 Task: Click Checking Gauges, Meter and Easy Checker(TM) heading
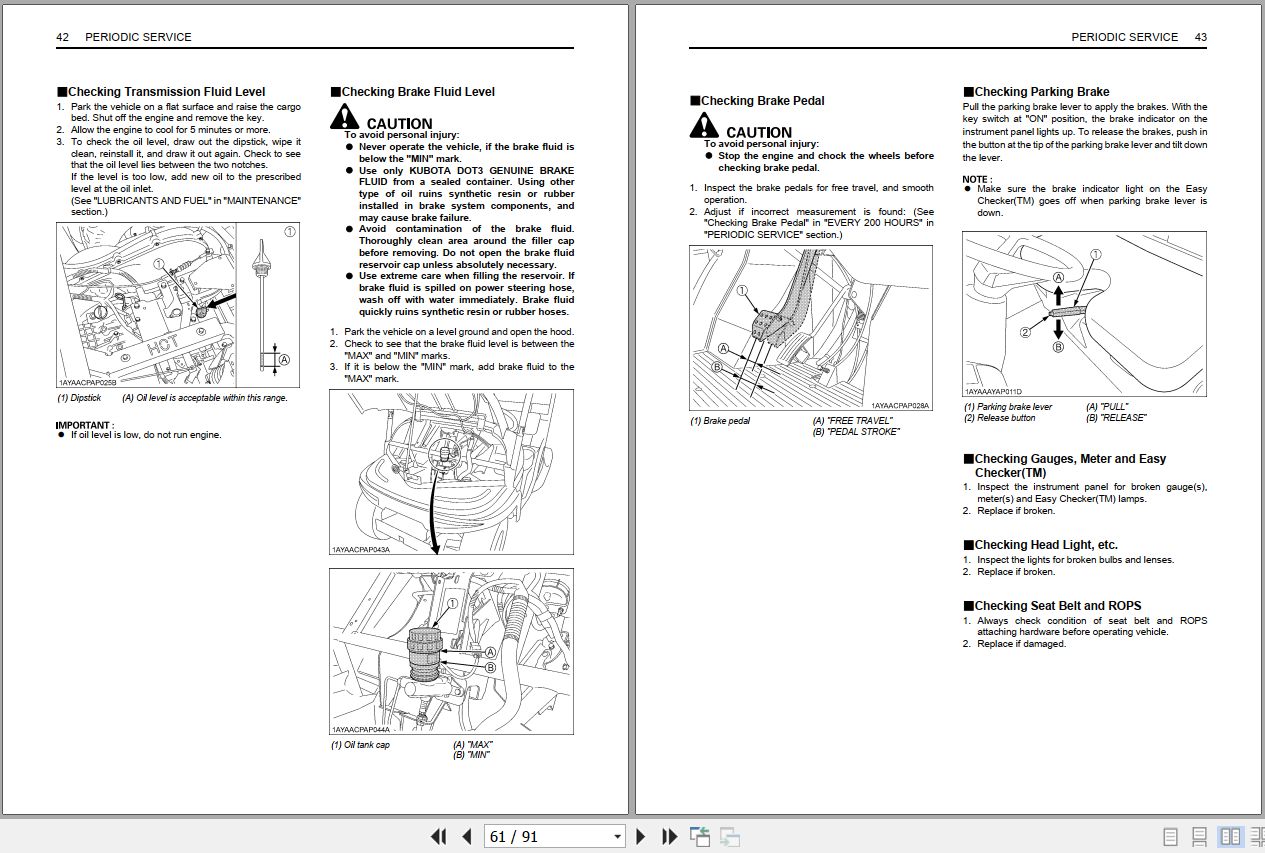point(1064,466)
